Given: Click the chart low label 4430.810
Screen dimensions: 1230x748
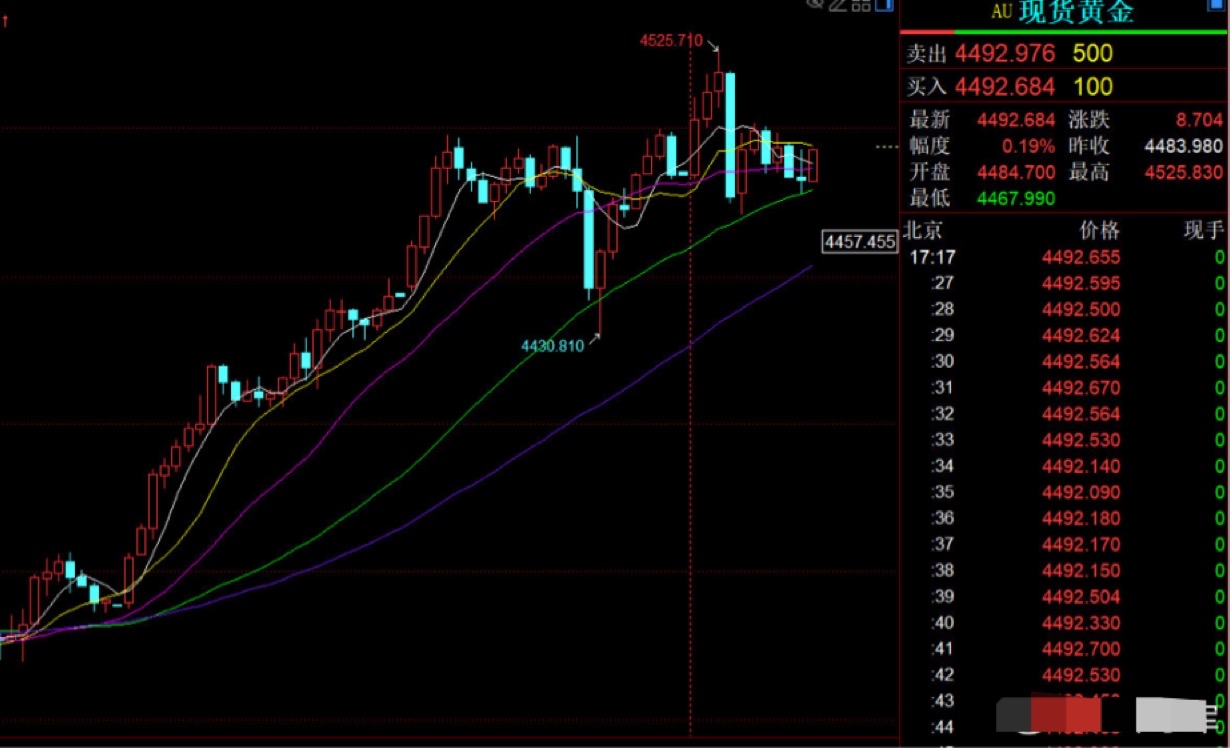Looking at the screenshot, I should (x=553, y=346).
